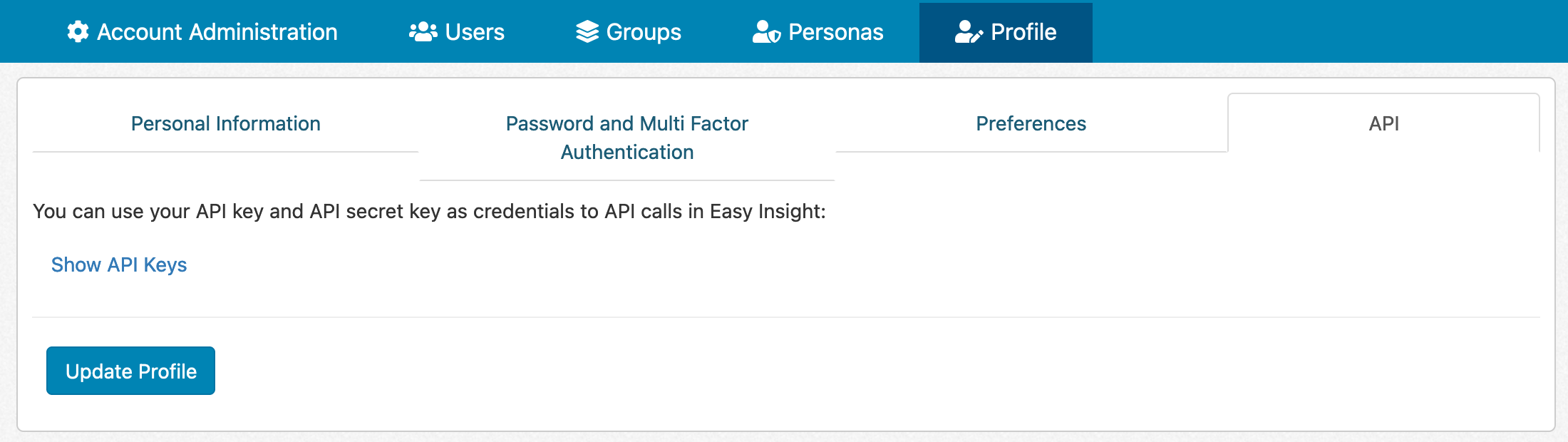Screen dimensions: 1568x442
Task: Click the API instructions text area
Action: point(429,210)
